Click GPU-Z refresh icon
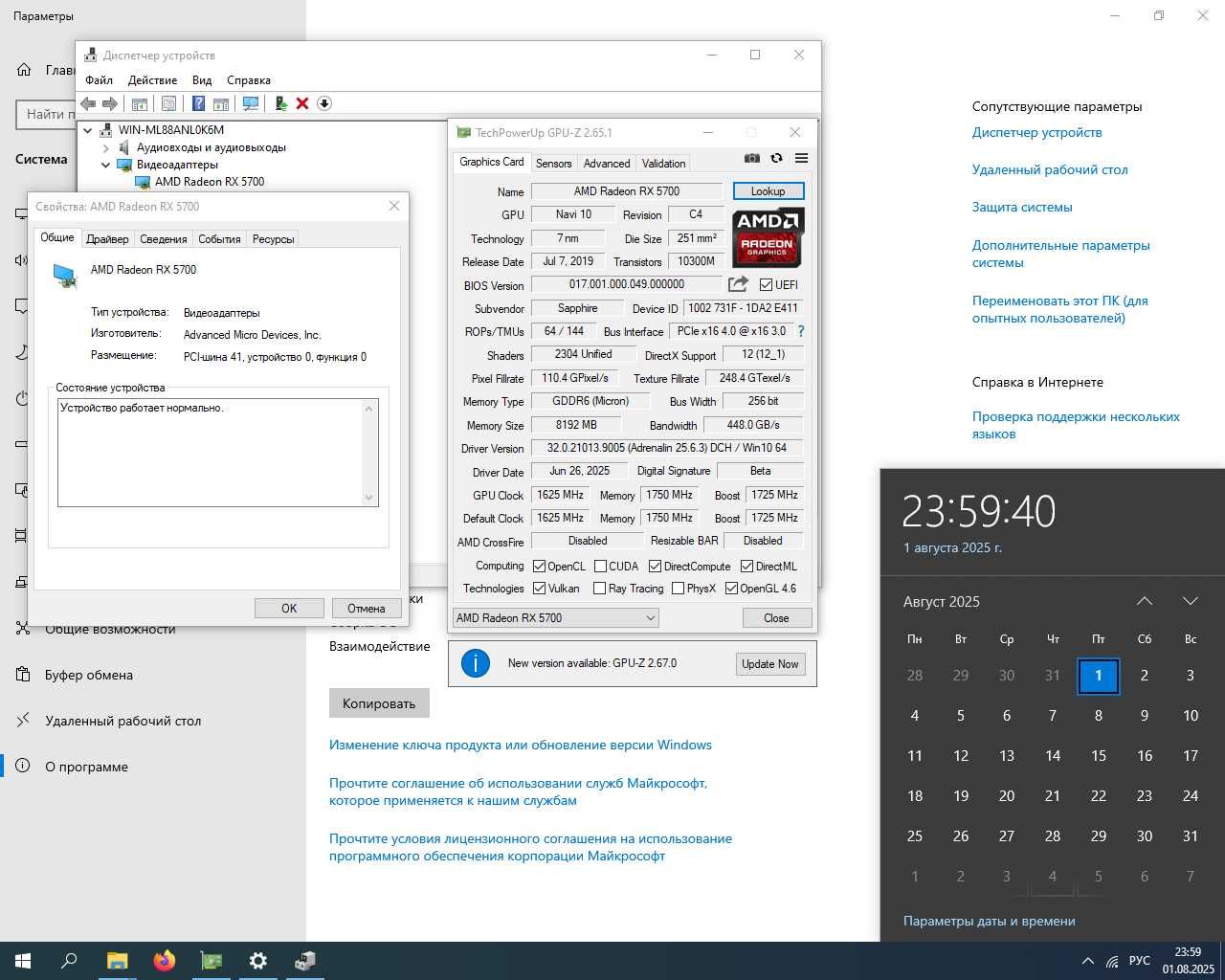 point(776,158)
